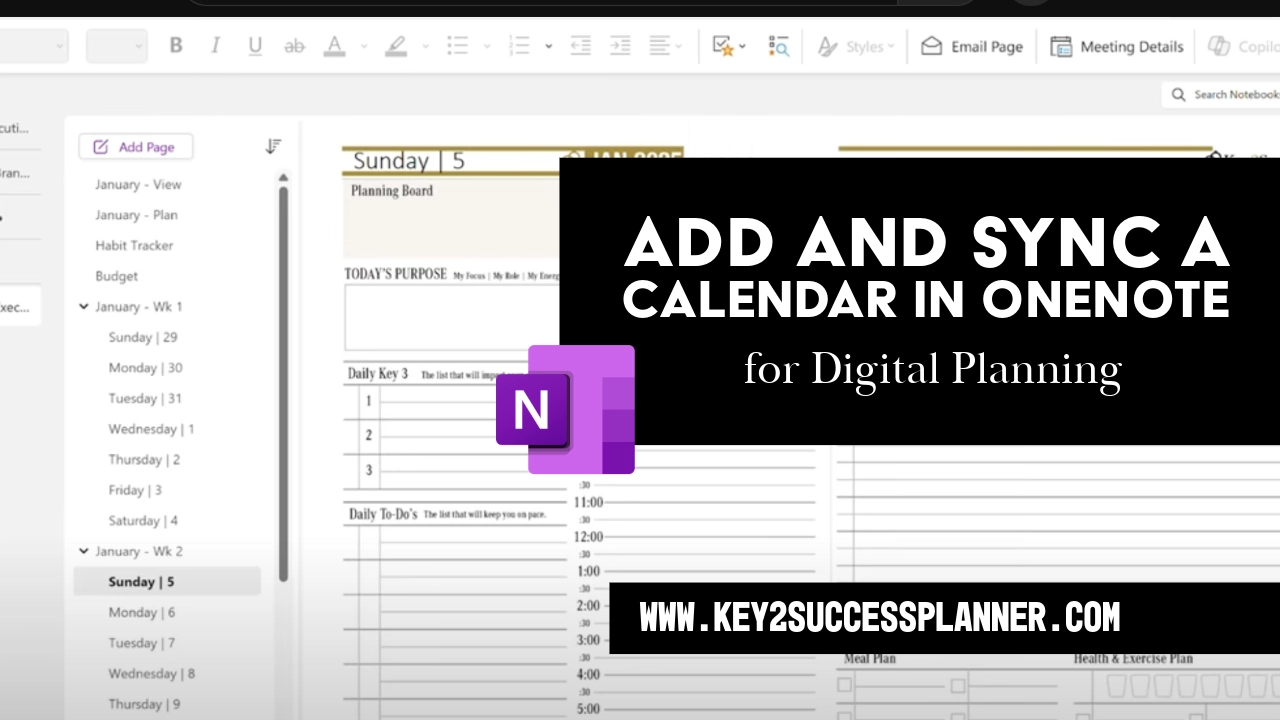Apply italic formatting
The height and width of the screenshot is (720, 1280).
tap(214, 46)
